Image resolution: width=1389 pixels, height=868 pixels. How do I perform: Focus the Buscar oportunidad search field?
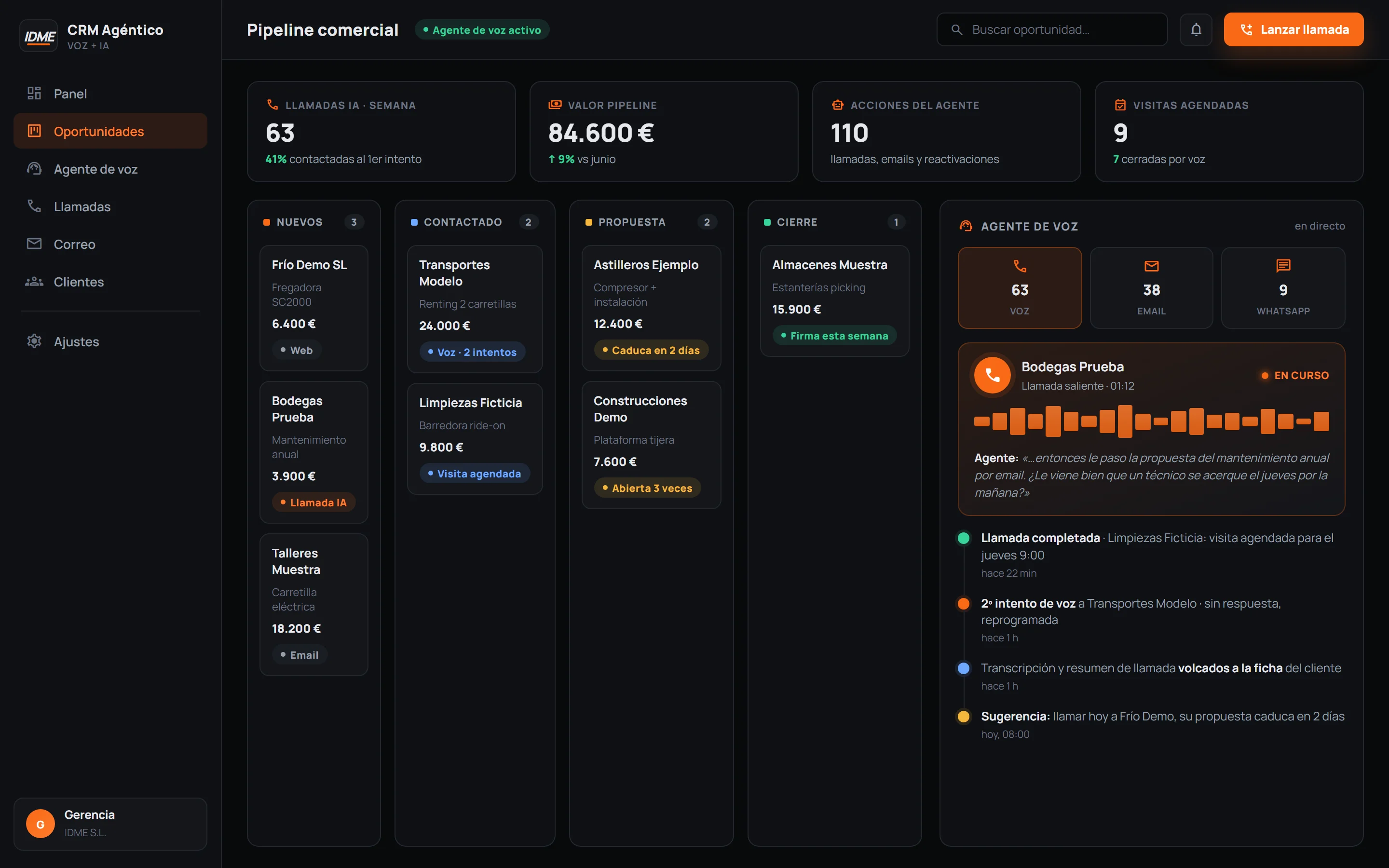point(1052,29)
